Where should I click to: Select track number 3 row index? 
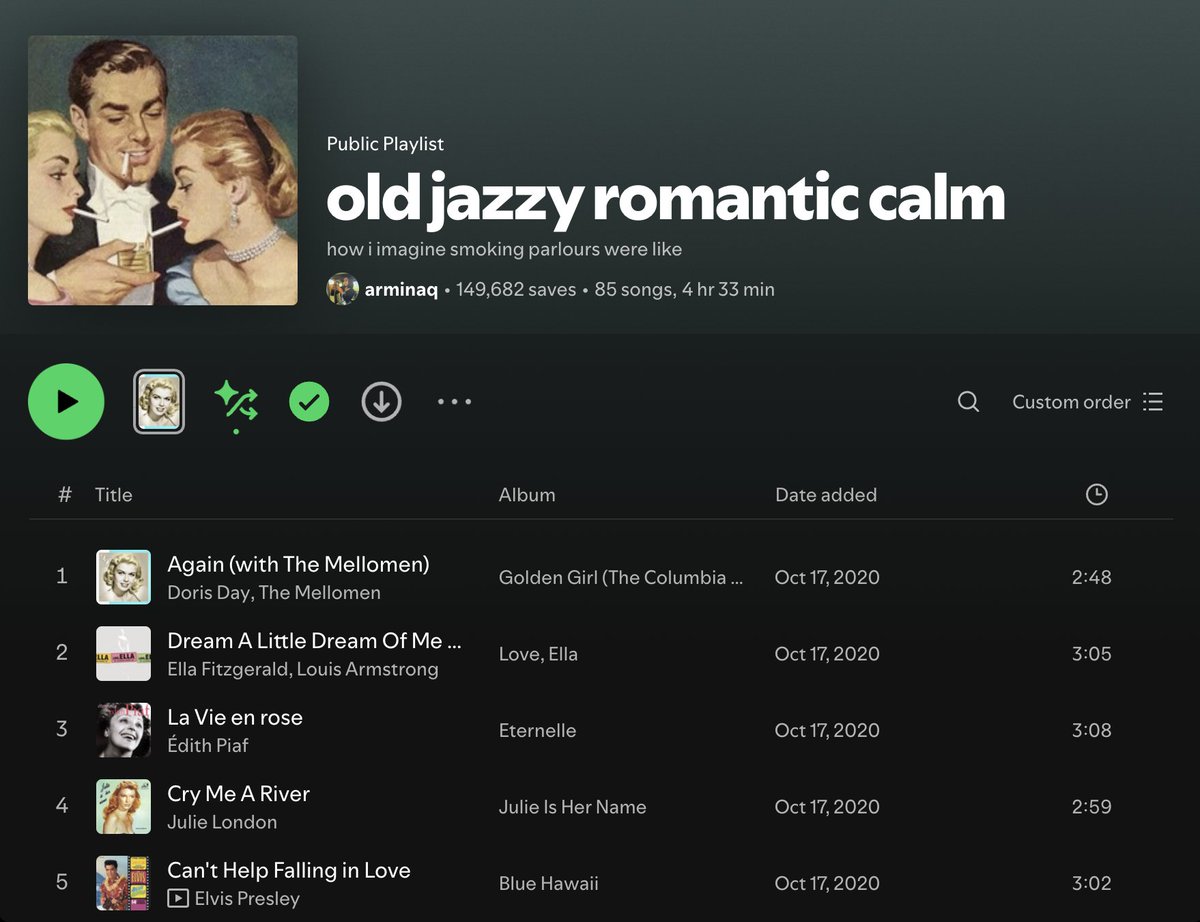[62, 730]
